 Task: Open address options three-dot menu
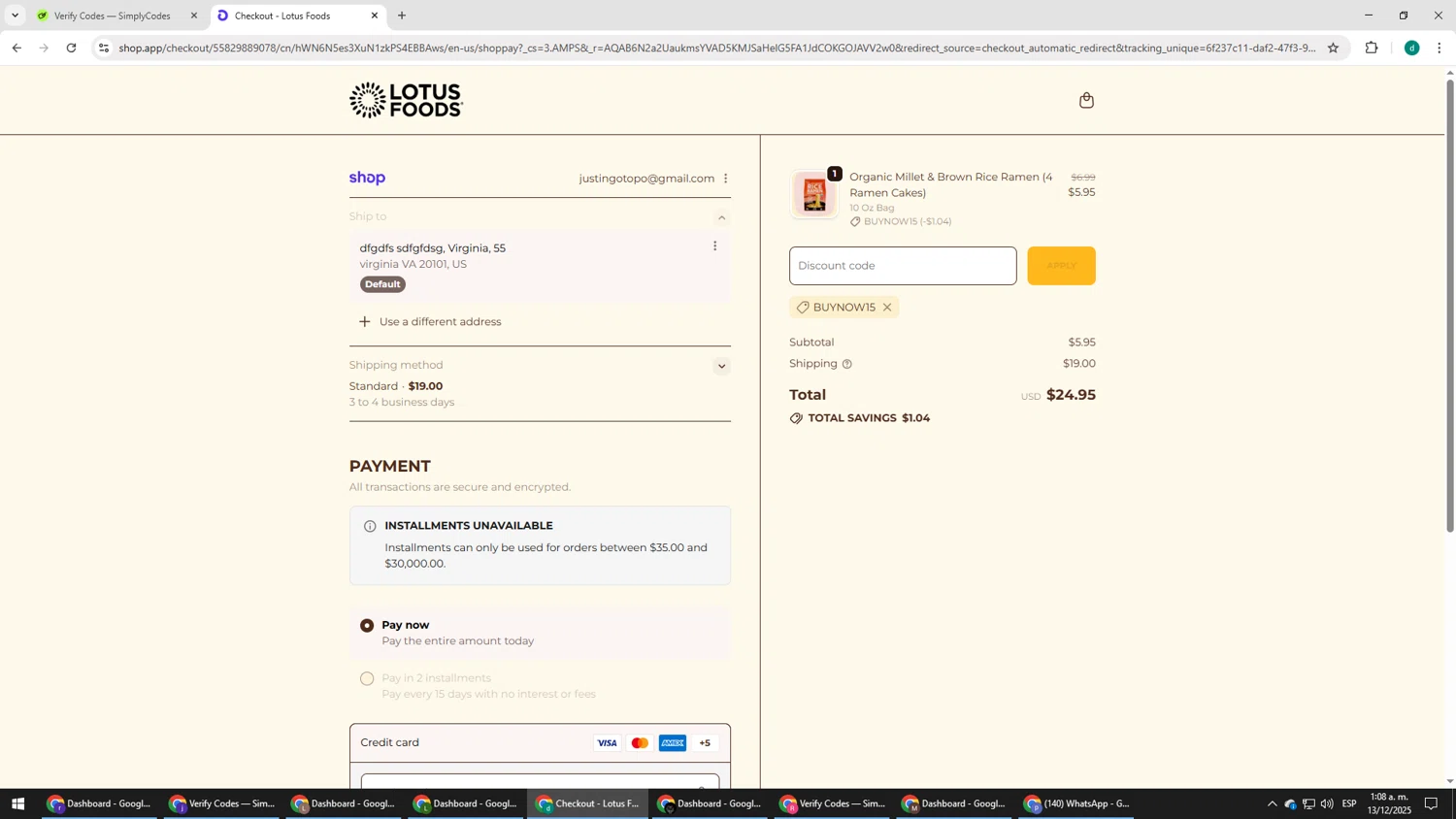tap(714, 246)
